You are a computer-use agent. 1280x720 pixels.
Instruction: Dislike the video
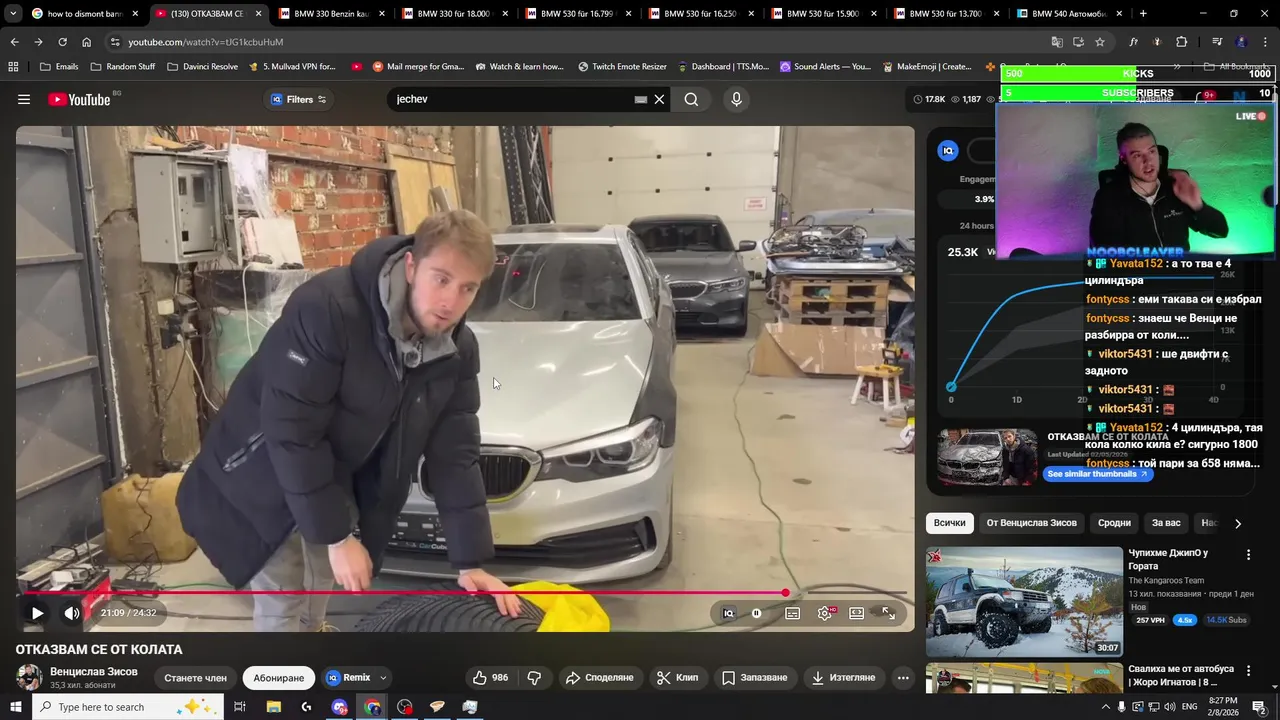[534, 677]
